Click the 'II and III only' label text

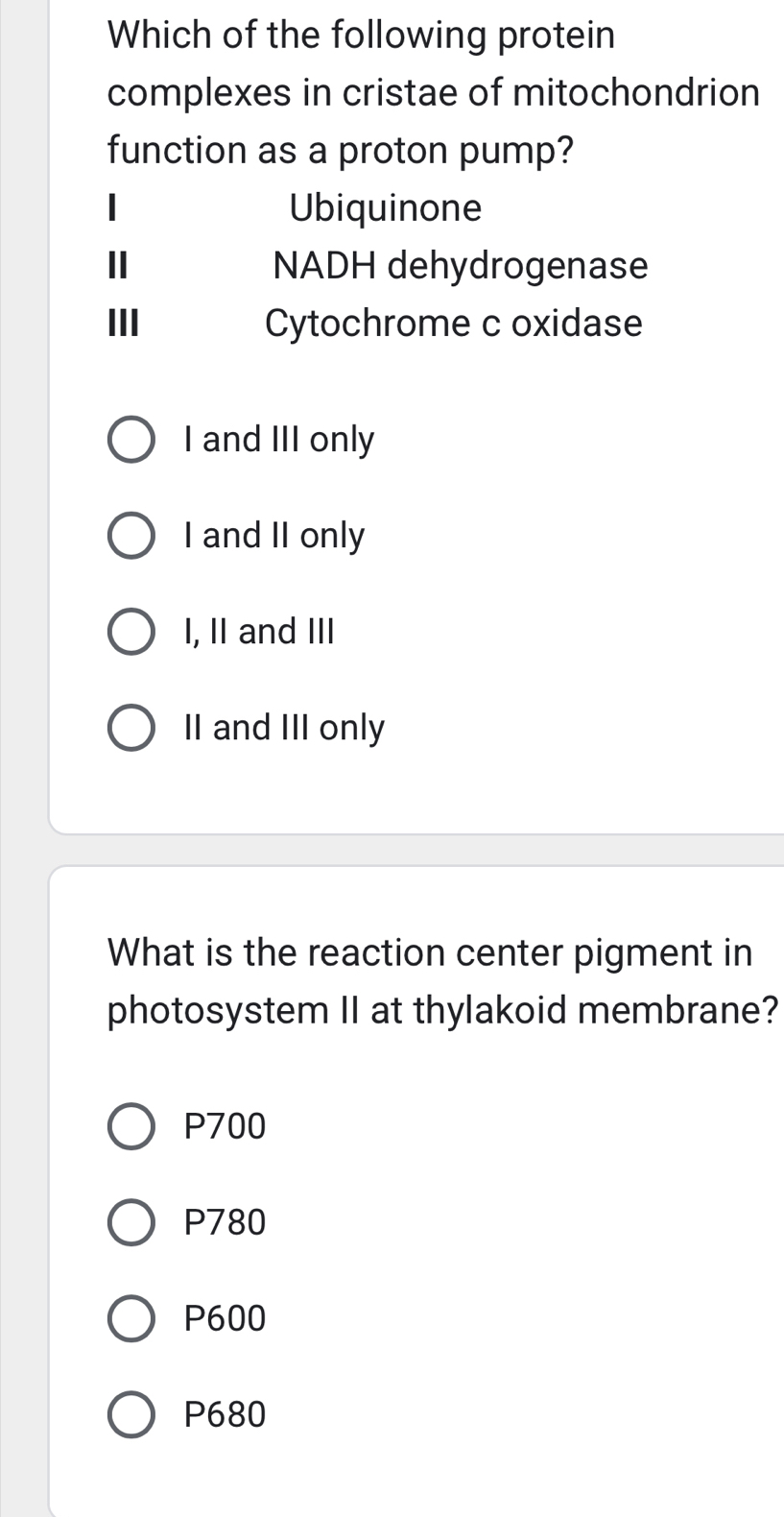[x=284, y=728]
